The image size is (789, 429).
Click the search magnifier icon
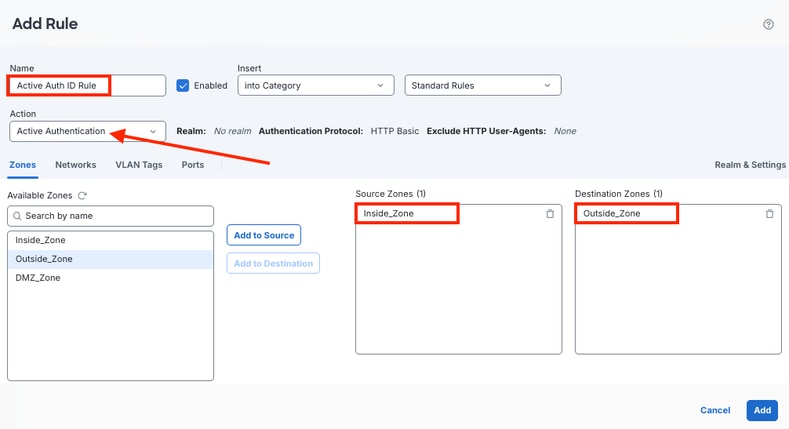click(x=17, y=216)
